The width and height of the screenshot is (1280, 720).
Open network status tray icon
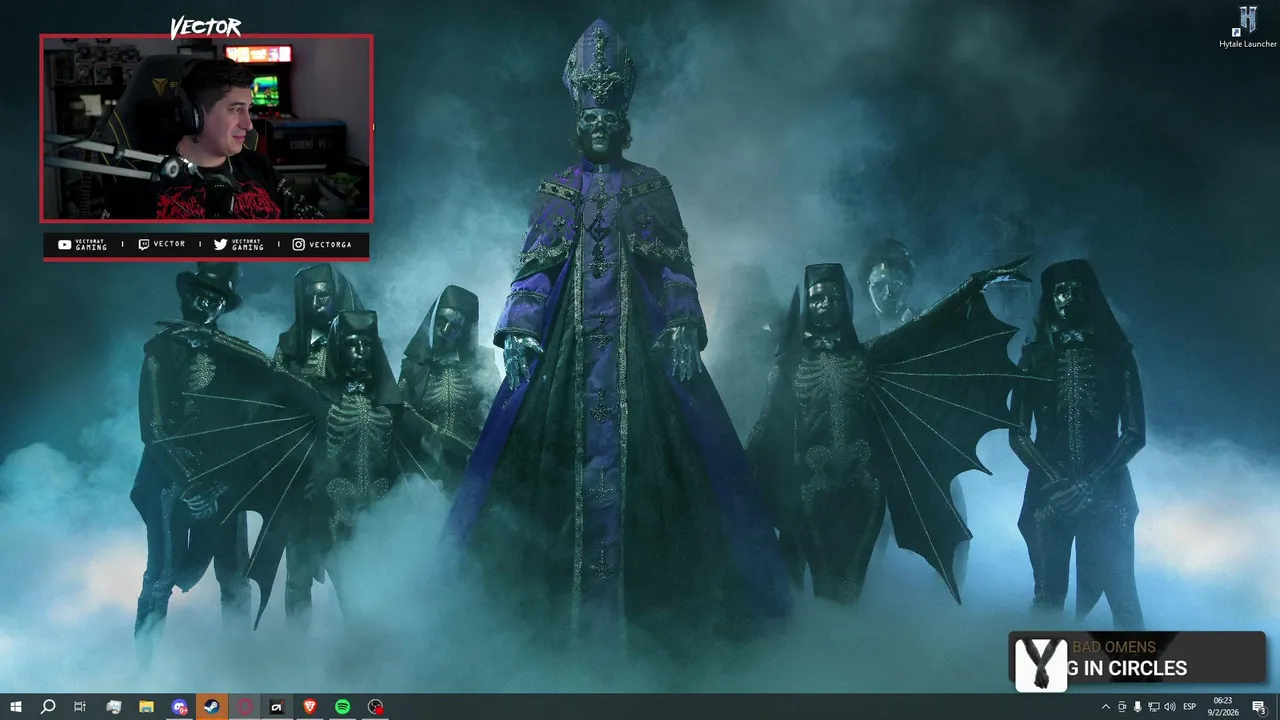[x=1154, y=707]
